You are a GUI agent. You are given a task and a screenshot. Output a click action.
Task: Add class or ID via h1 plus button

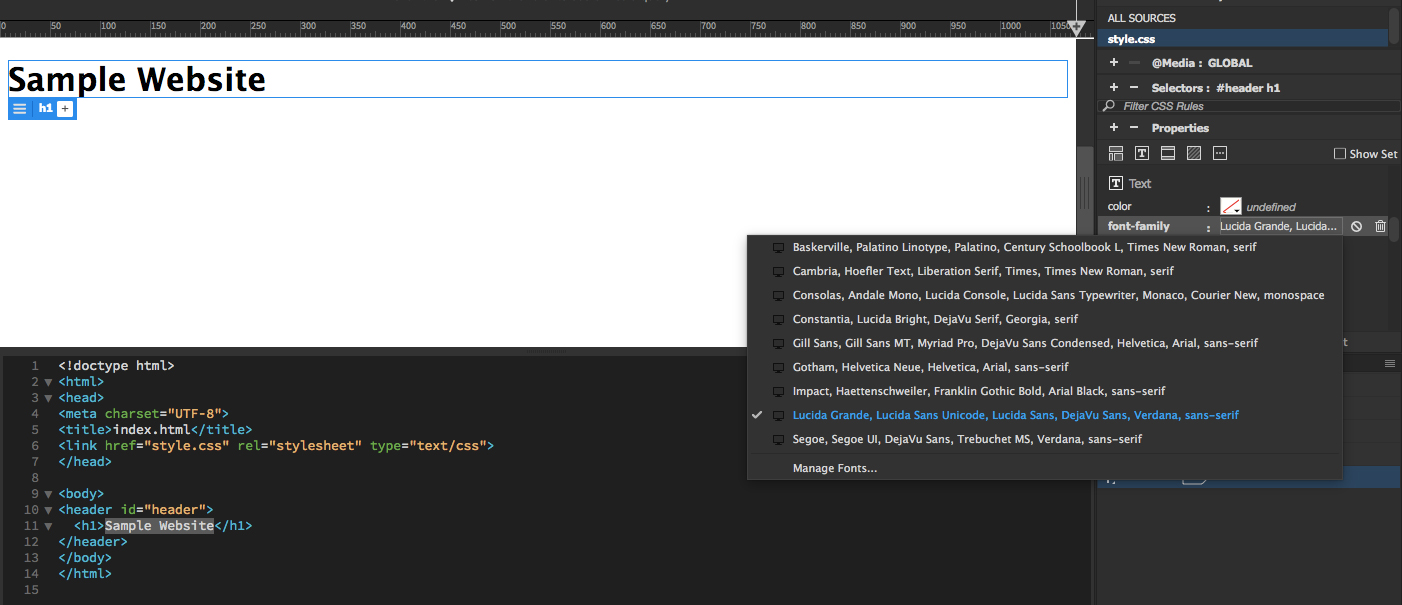(x=65, y=108)
